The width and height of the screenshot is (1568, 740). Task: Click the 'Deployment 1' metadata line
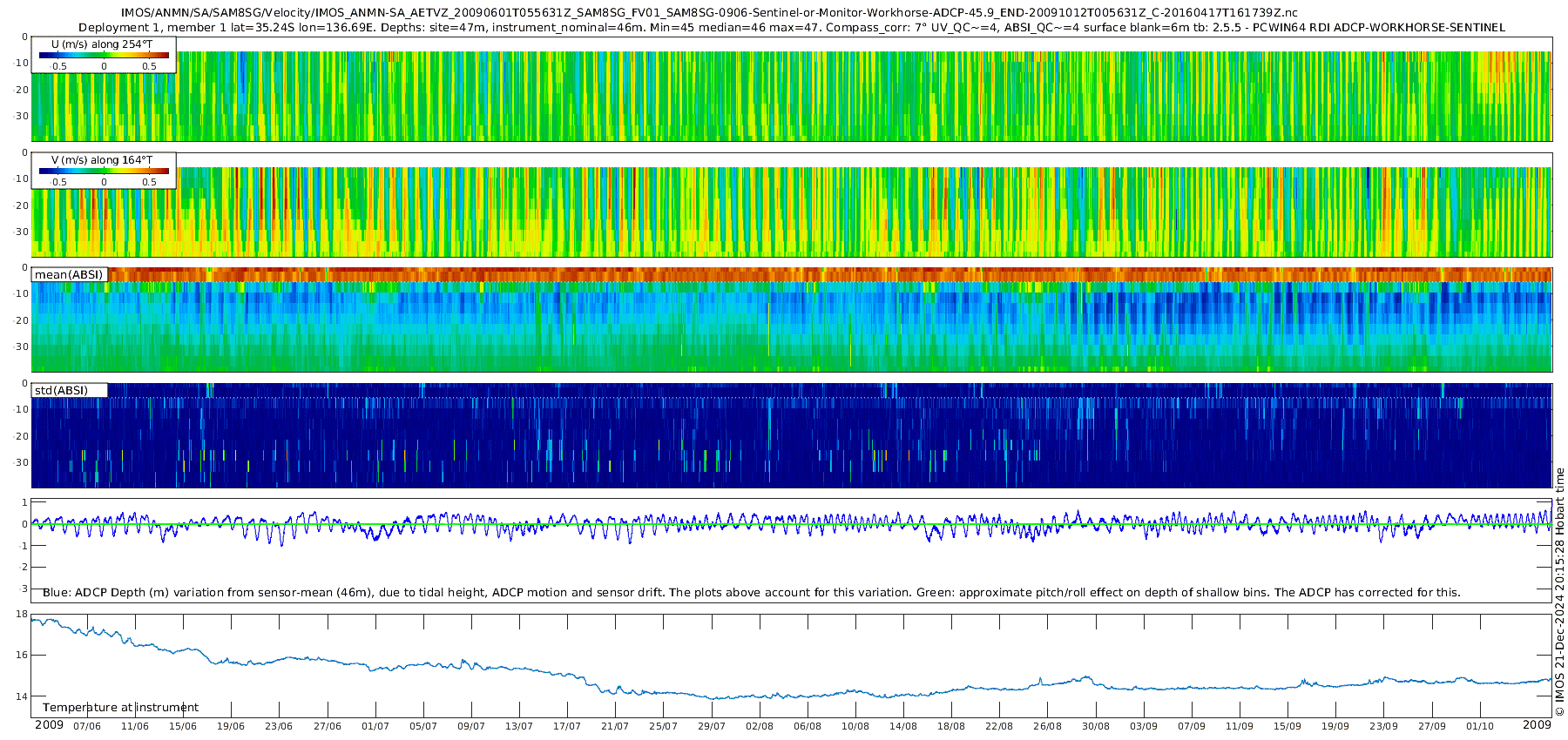coord(791,27)
